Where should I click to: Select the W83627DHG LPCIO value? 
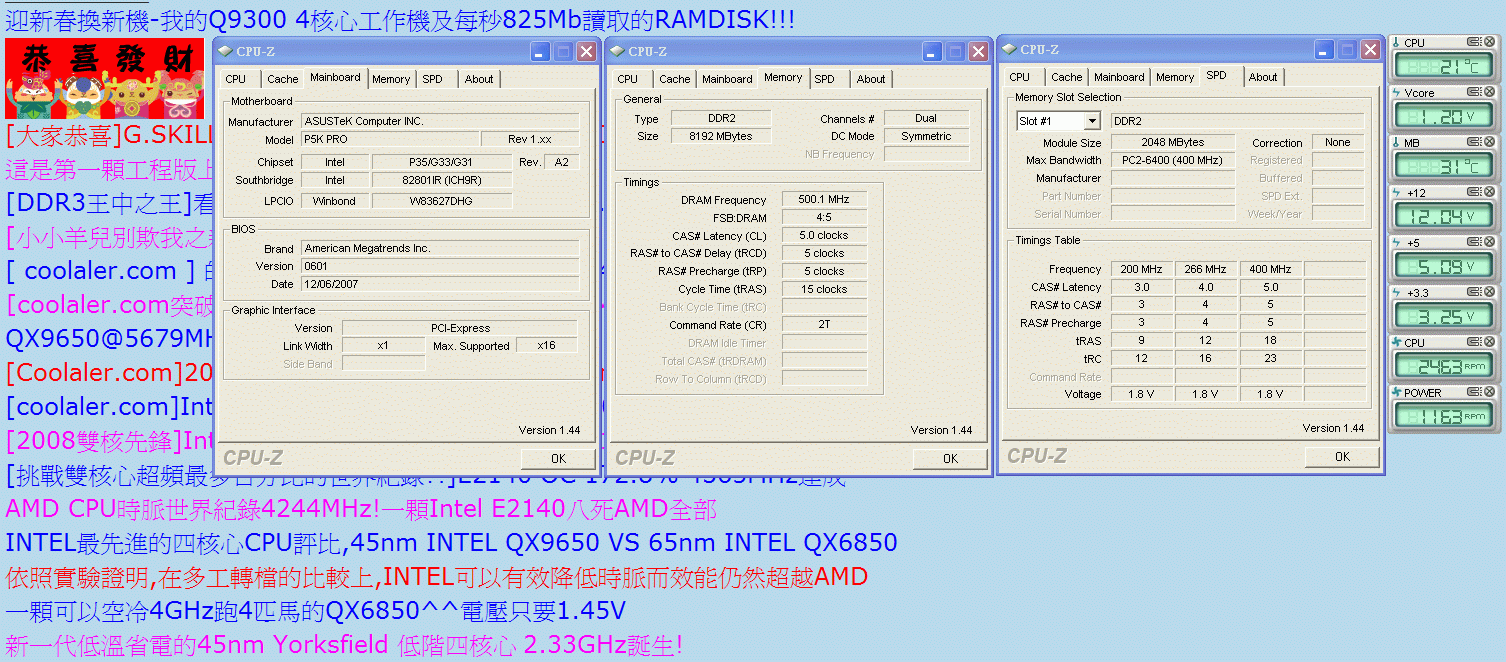pos(442,201)
